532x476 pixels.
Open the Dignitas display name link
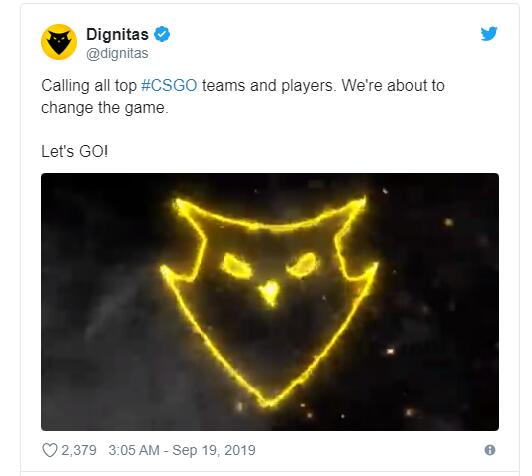(x=117, y=34)
